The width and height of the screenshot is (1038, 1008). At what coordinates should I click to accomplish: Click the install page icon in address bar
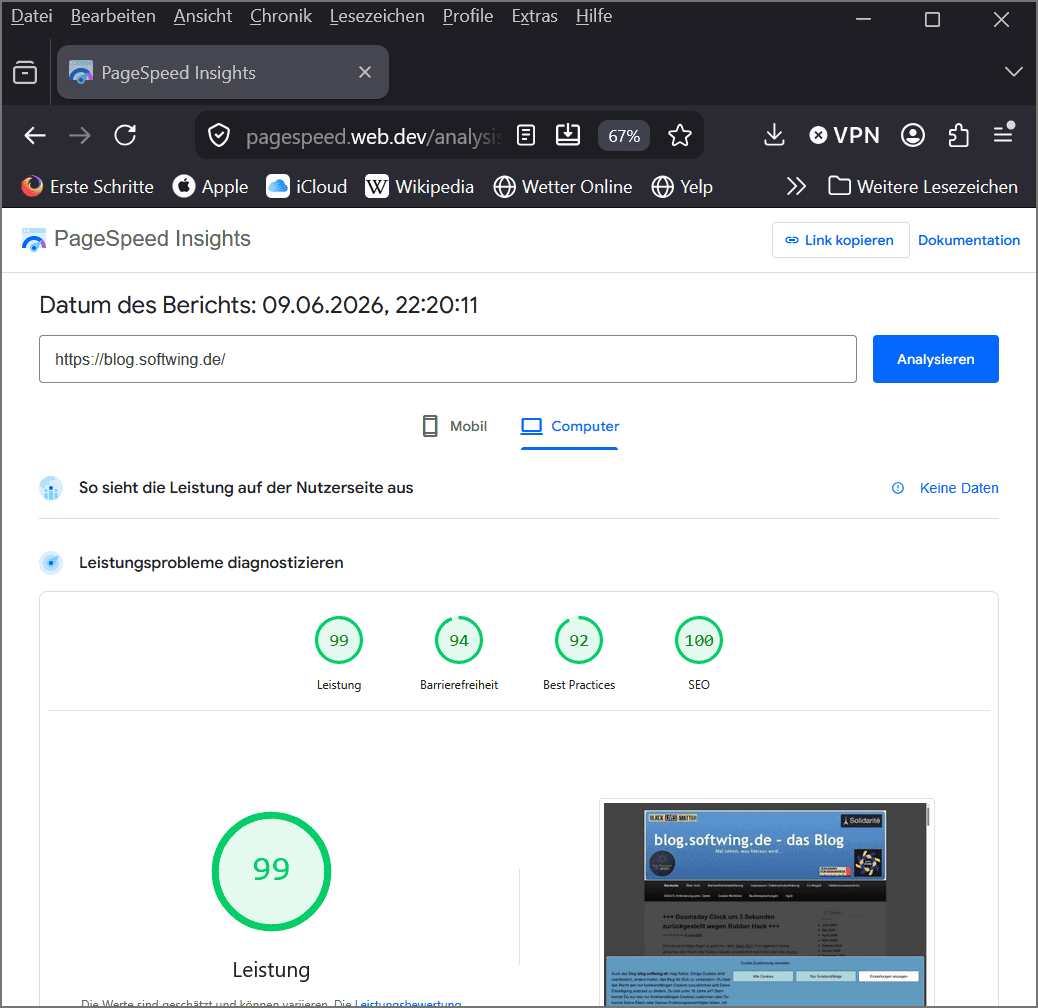[x=568, y=136]
